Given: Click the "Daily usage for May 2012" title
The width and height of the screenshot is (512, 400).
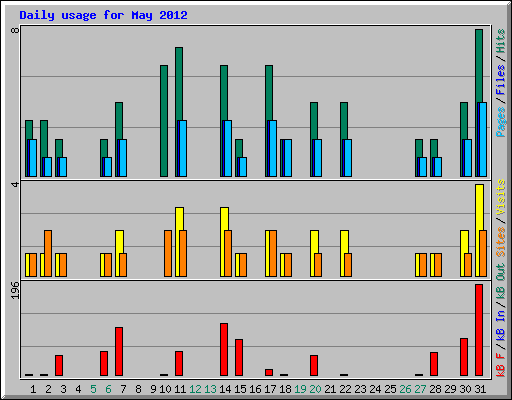Looking at the screenshot, I should click(103, 15).
